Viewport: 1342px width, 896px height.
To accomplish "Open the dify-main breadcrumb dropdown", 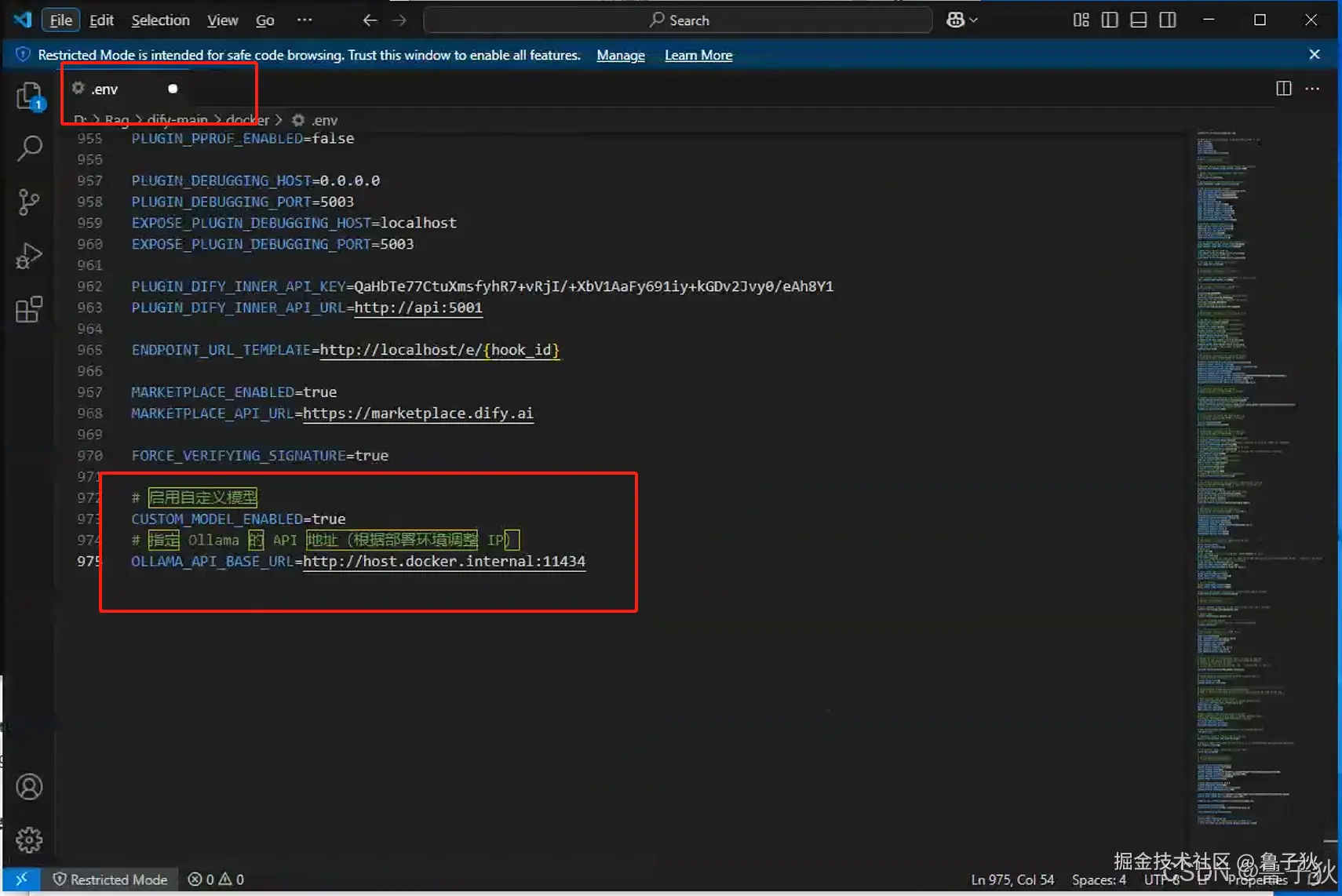I will click(x=177, y=120).
